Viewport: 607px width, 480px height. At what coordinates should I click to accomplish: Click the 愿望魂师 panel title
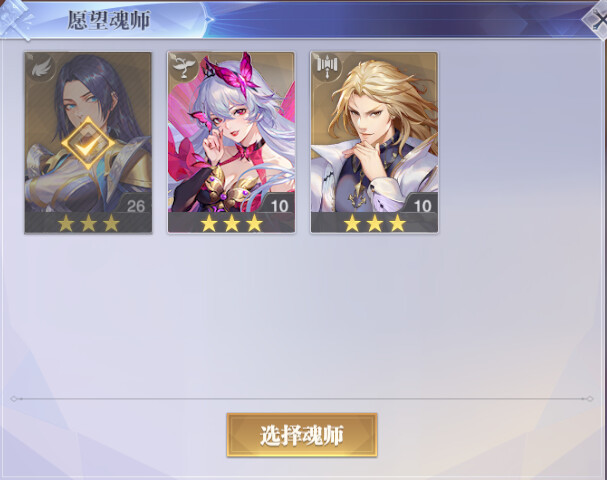(x=109, y=20)
